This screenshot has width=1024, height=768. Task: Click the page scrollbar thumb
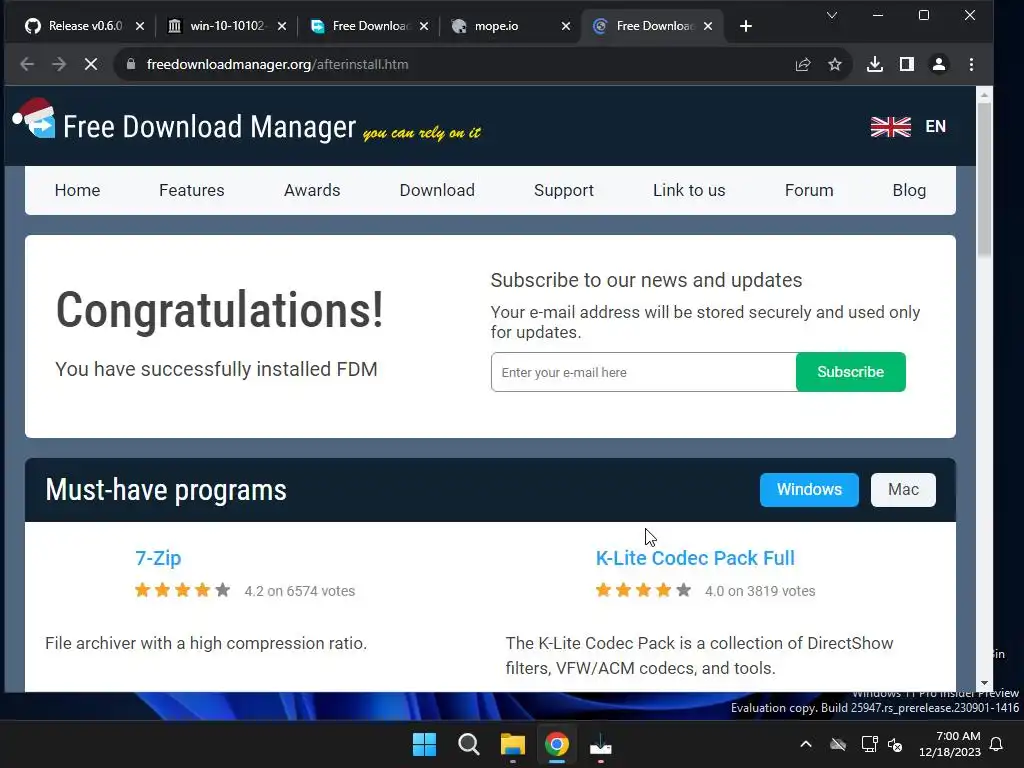click(x=984, y=178)
